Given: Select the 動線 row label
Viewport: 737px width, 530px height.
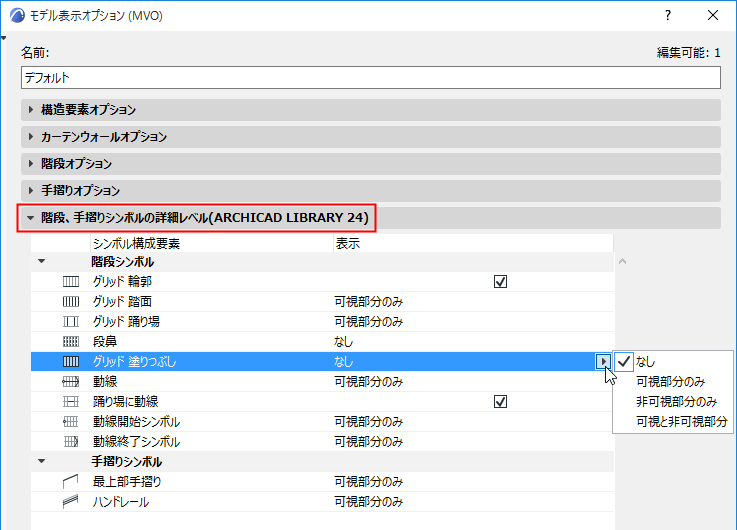Looking at the screenshot, I should [105, 382].
